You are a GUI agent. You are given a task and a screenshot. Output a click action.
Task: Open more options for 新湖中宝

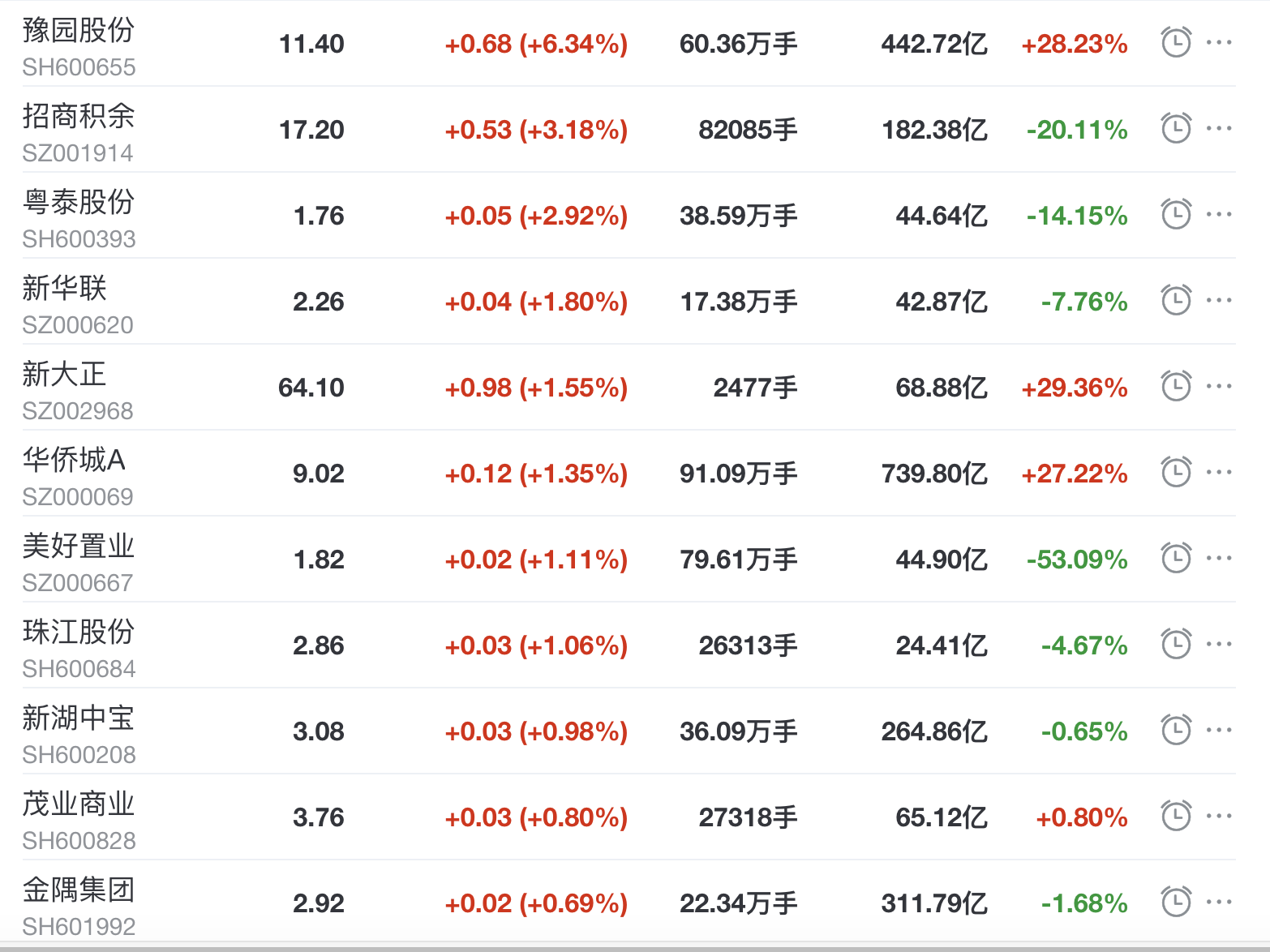coord(1219,730)
